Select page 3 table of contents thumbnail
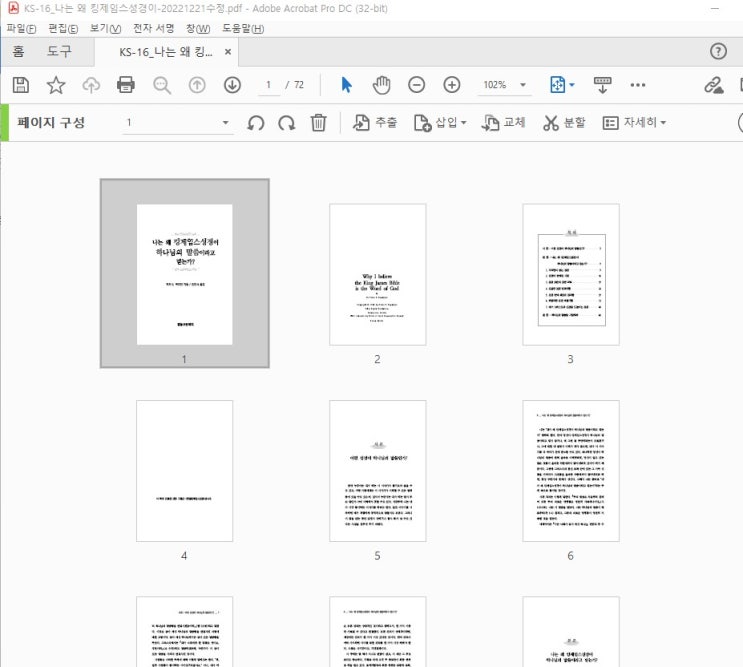 [571, 275]
